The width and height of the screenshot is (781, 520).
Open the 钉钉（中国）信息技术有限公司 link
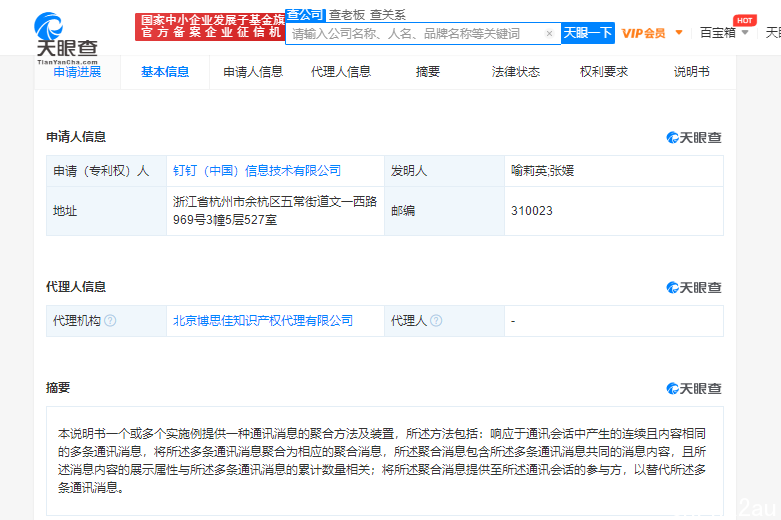257,171
